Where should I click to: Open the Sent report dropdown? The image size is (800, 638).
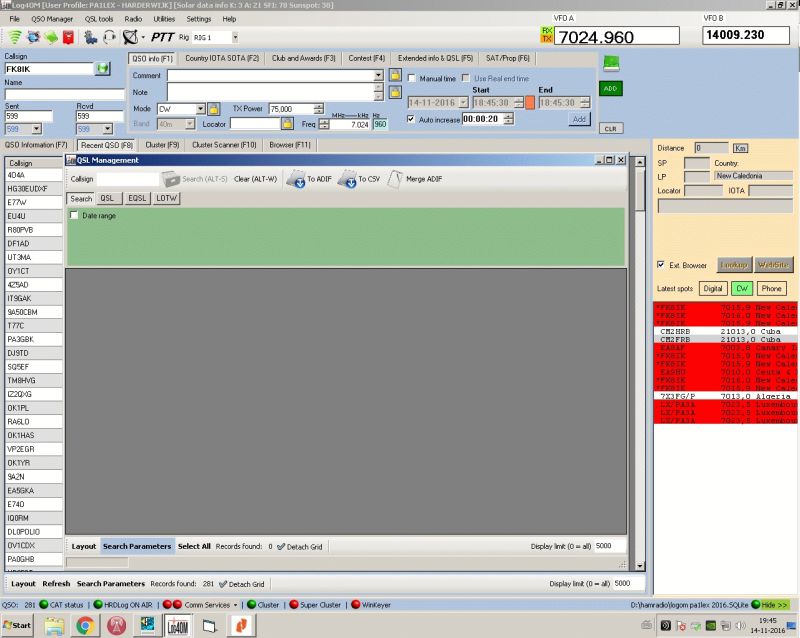point(36,129)
